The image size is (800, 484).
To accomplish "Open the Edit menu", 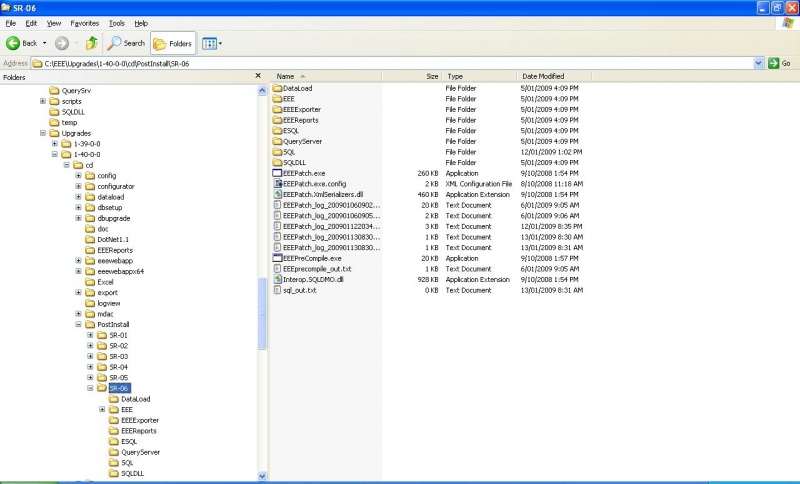I will coord(31,23).
